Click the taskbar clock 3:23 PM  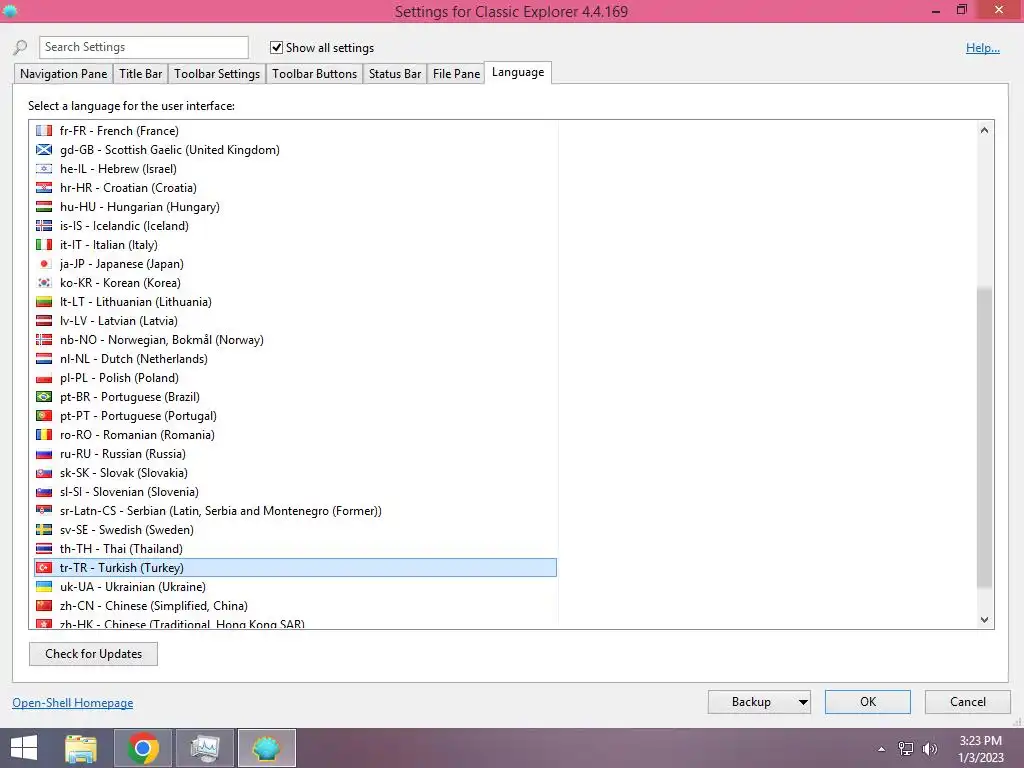980,741
